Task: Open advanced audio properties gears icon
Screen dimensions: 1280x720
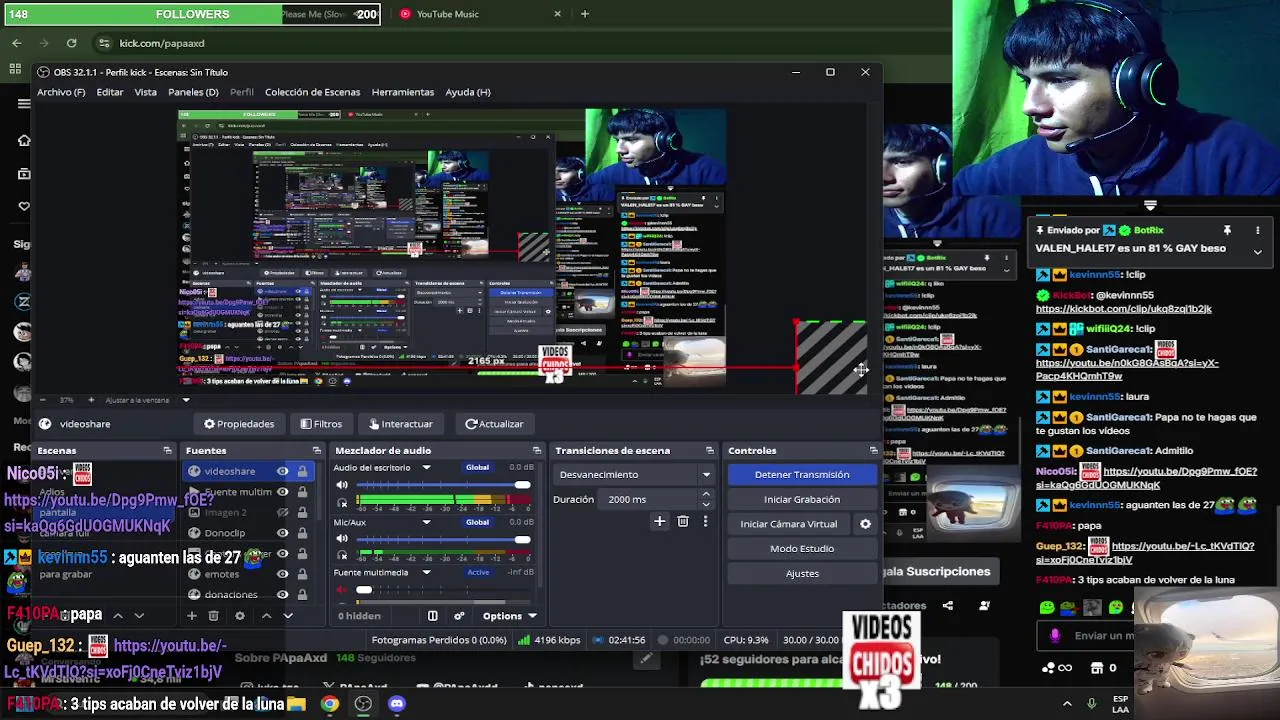Action: pos(459,616)
